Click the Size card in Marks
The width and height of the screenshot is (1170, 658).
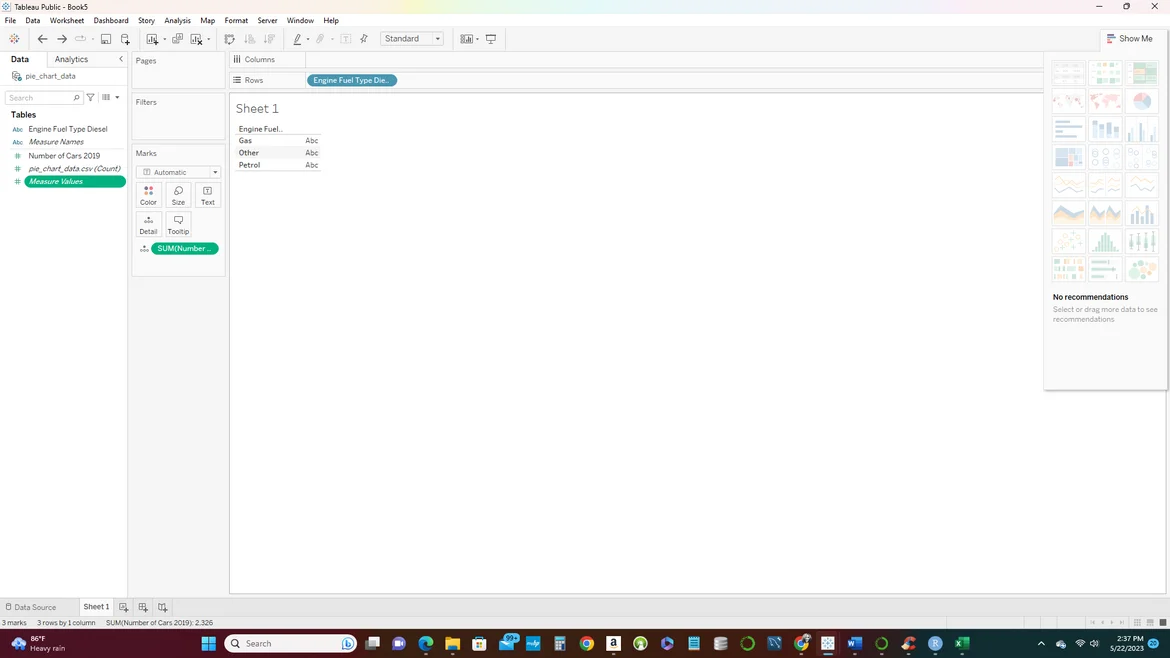click(178, 195)
